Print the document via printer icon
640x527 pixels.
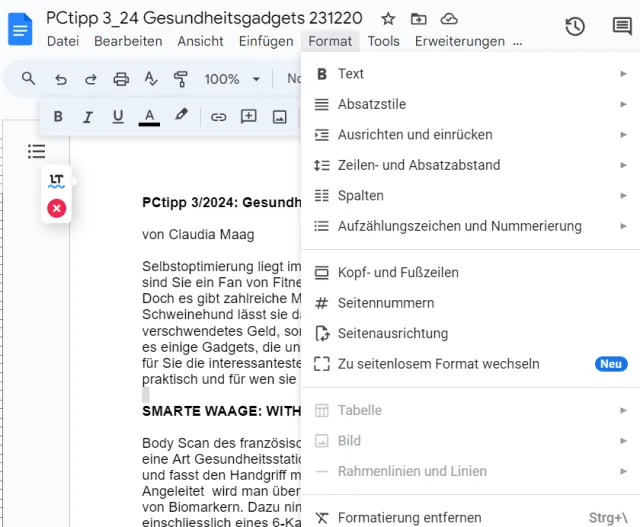121,79
